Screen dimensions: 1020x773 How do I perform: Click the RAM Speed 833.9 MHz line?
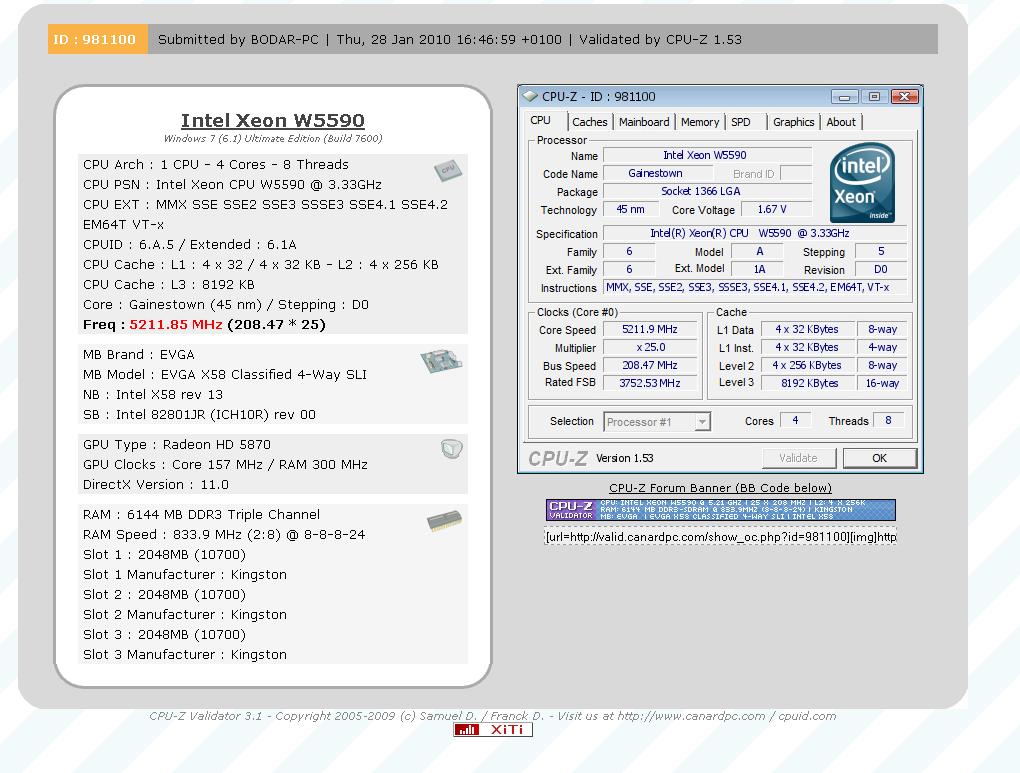pyautogui.click(x=224, y=535)
